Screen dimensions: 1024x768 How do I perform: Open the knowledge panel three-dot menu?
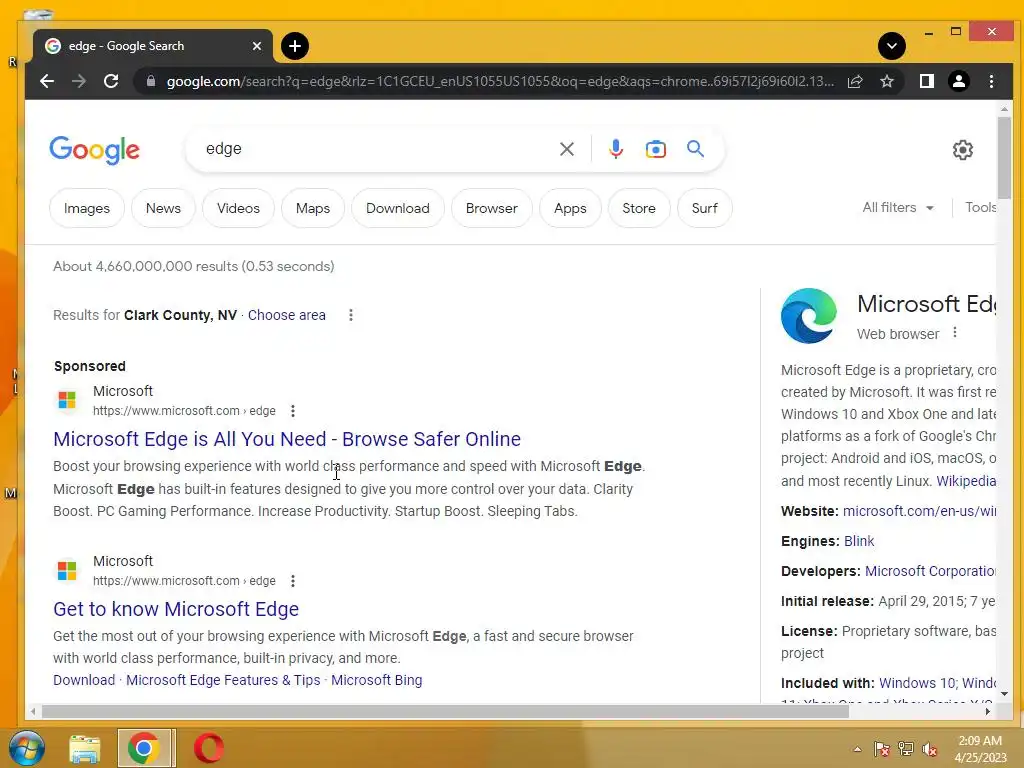click(955, 332)
